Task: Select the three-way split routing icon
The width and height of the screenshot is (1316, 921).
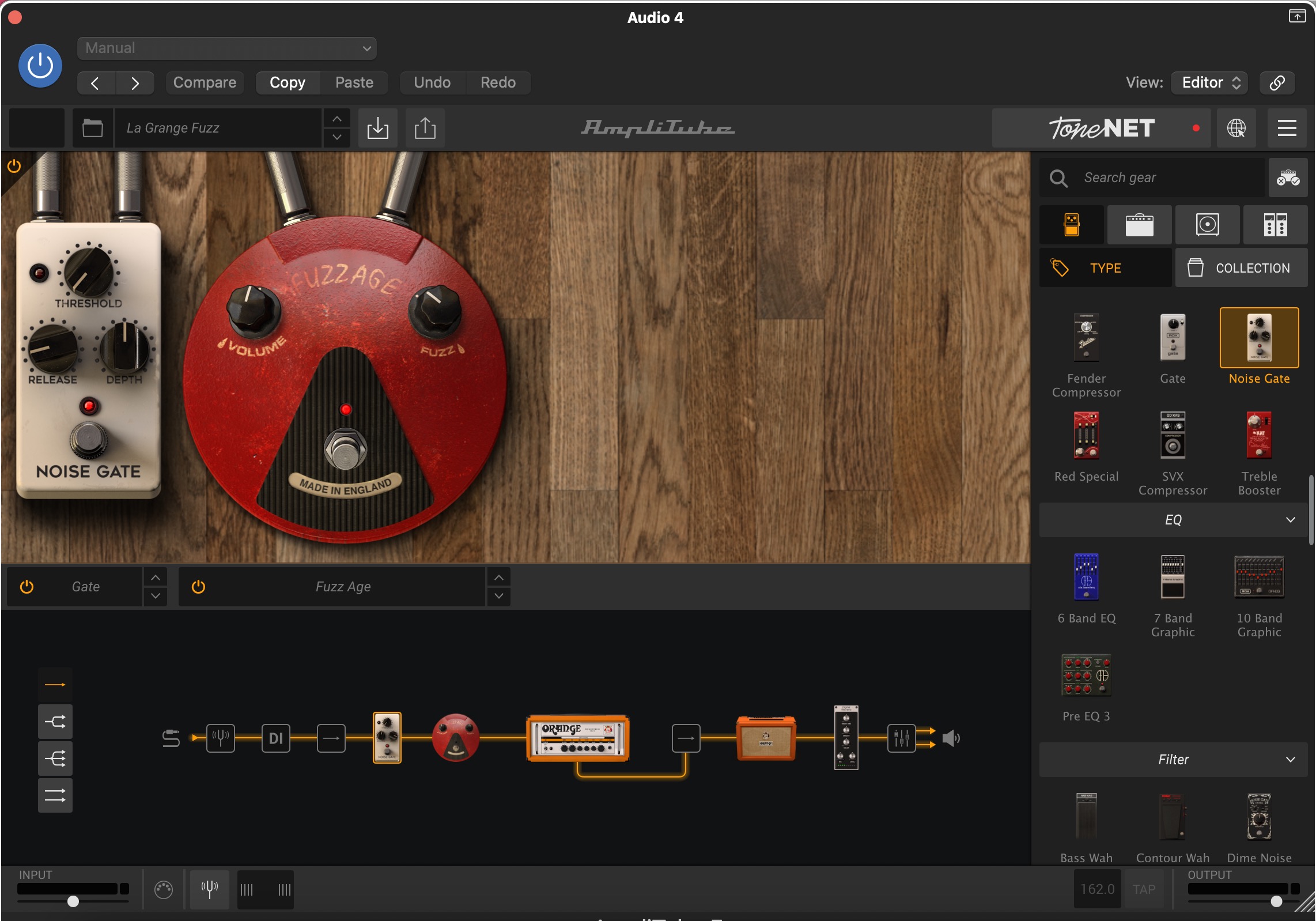Action: coord(55,758)
